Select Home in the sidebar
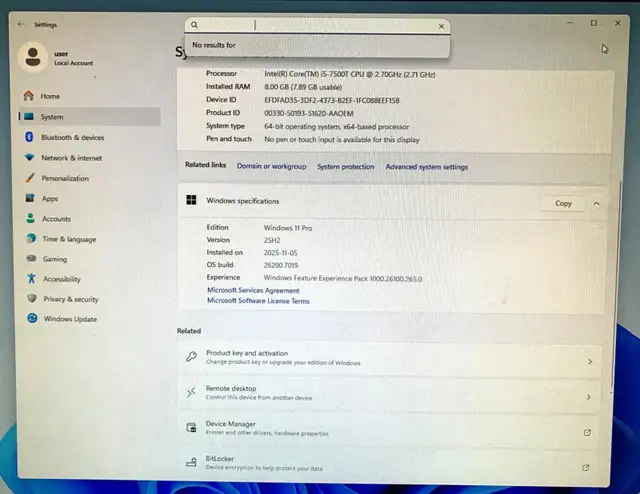The width and height of the screenshot is (640, 494). [x=90, y=96]
